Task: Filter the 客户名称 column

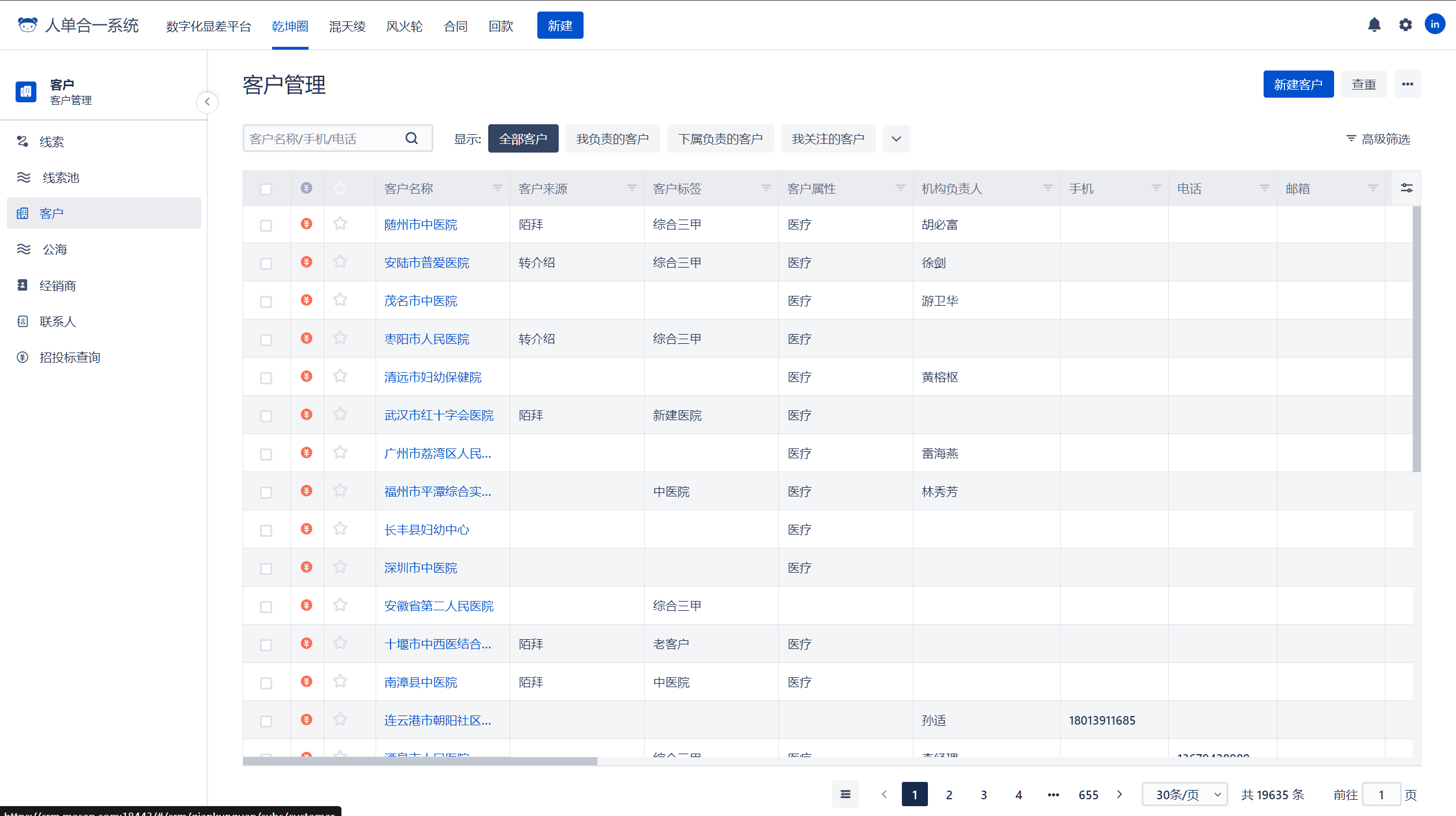Action: (x=497, y=188)
